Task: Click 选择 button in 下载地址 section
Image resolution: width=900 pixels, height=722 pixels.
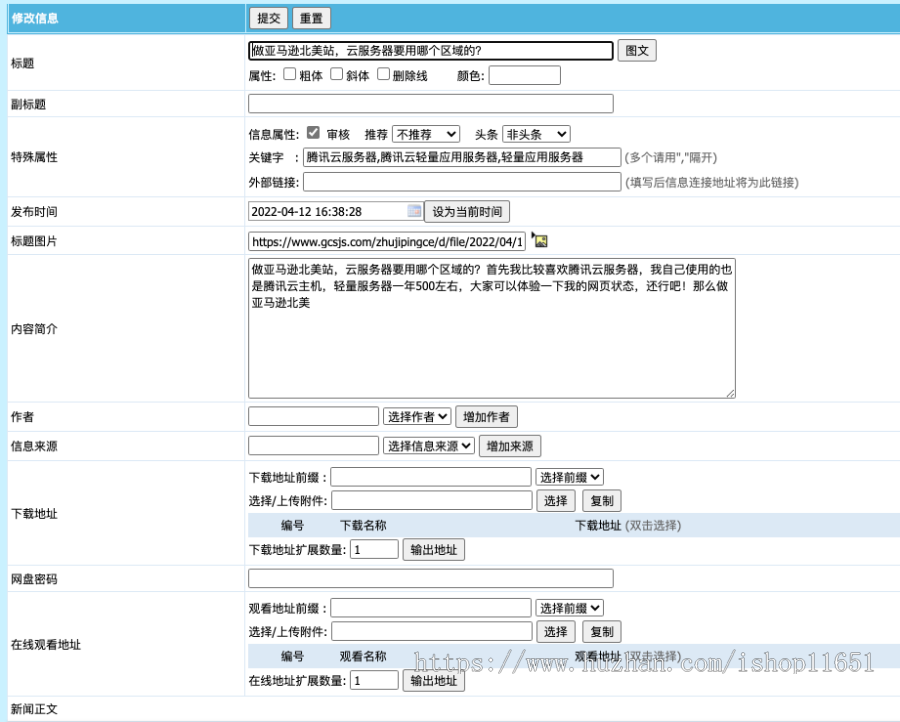Action: pos(556,500)
